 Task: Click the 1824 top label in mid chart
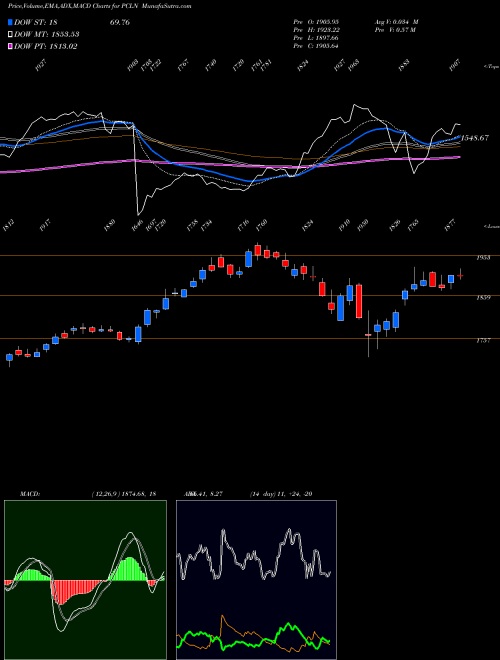[303, 65]
